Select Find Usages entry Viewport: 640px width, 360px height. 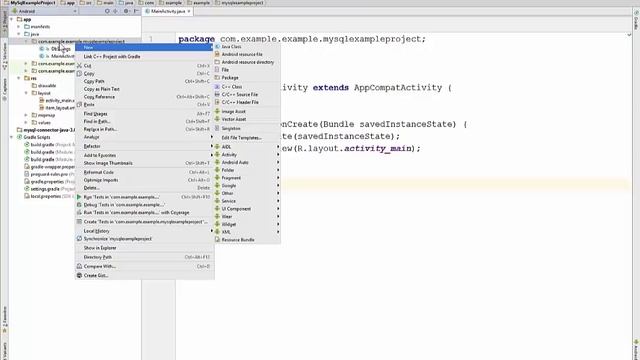click(144, 113)
